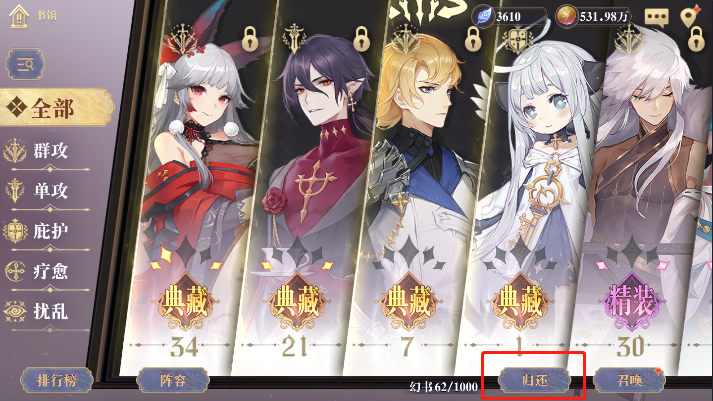Open the chat message bubble icon

click(657, 17)
